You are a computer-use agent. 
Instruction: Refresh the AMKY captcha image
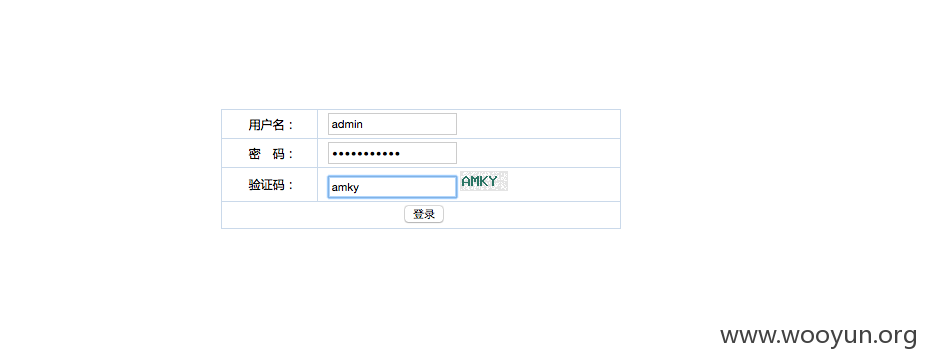pyautogui.click(x=484, y=181)
